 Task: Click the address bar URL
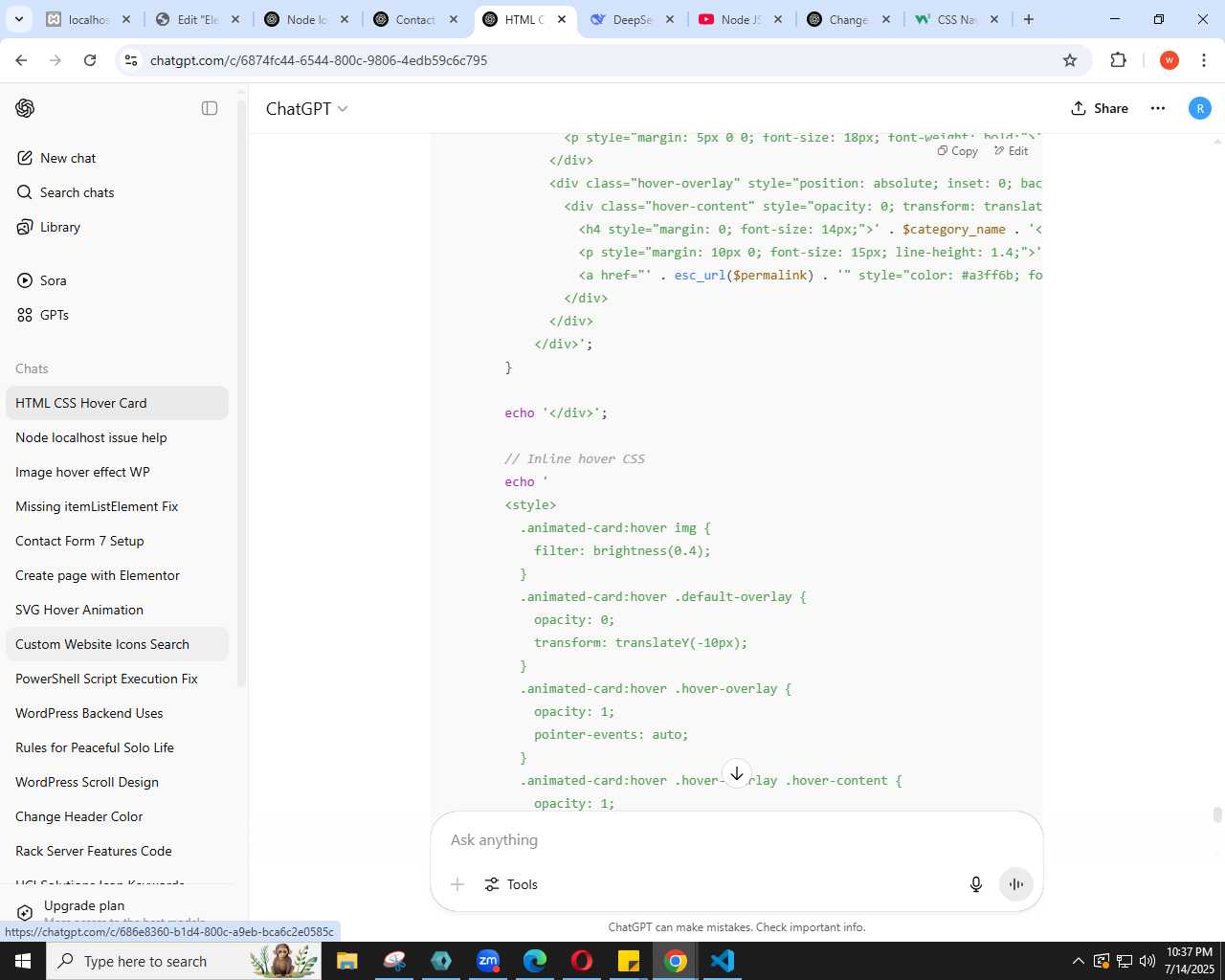click(319, 60)
